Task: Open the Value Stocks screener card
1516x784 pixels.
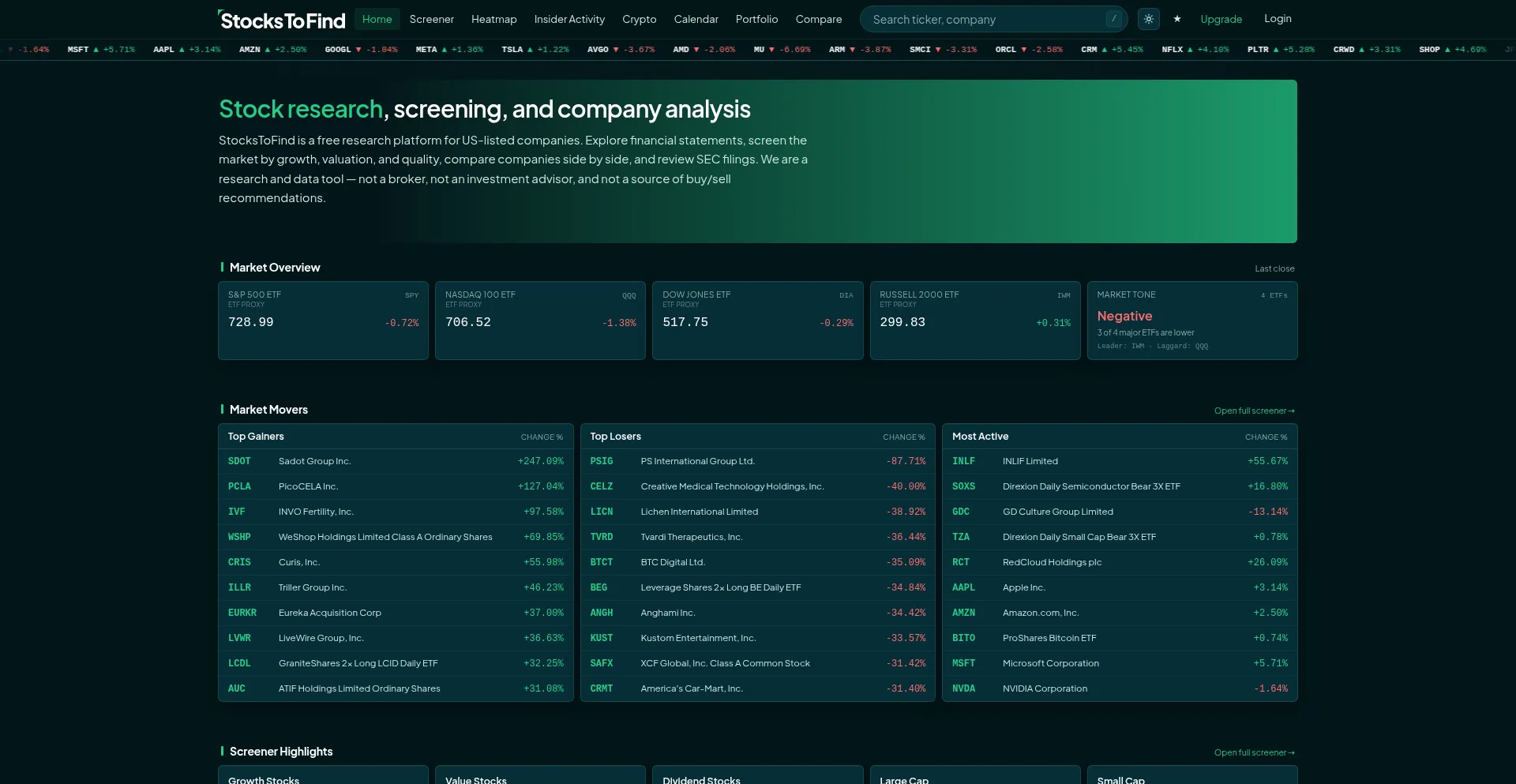Action: [540, 775]
